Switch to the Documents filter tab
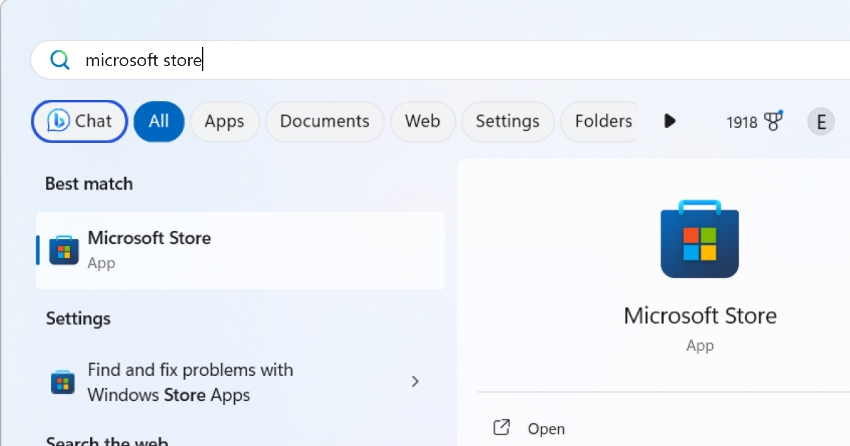 click(324, 121)
